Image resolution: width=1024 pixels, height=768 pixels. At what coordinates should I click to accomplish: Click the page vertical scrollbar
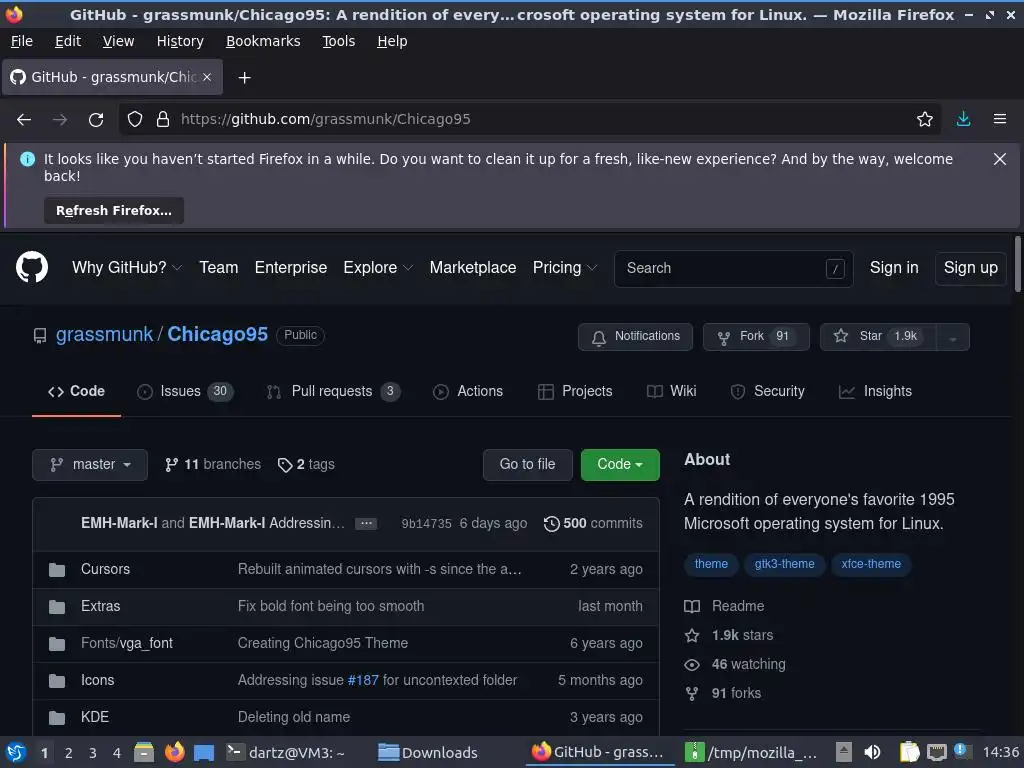[x=1017, y=264]
